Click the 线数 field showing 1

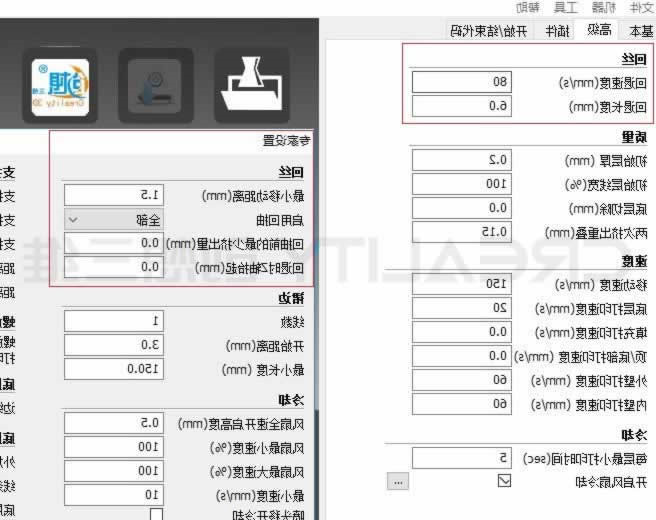coord(114,321)
